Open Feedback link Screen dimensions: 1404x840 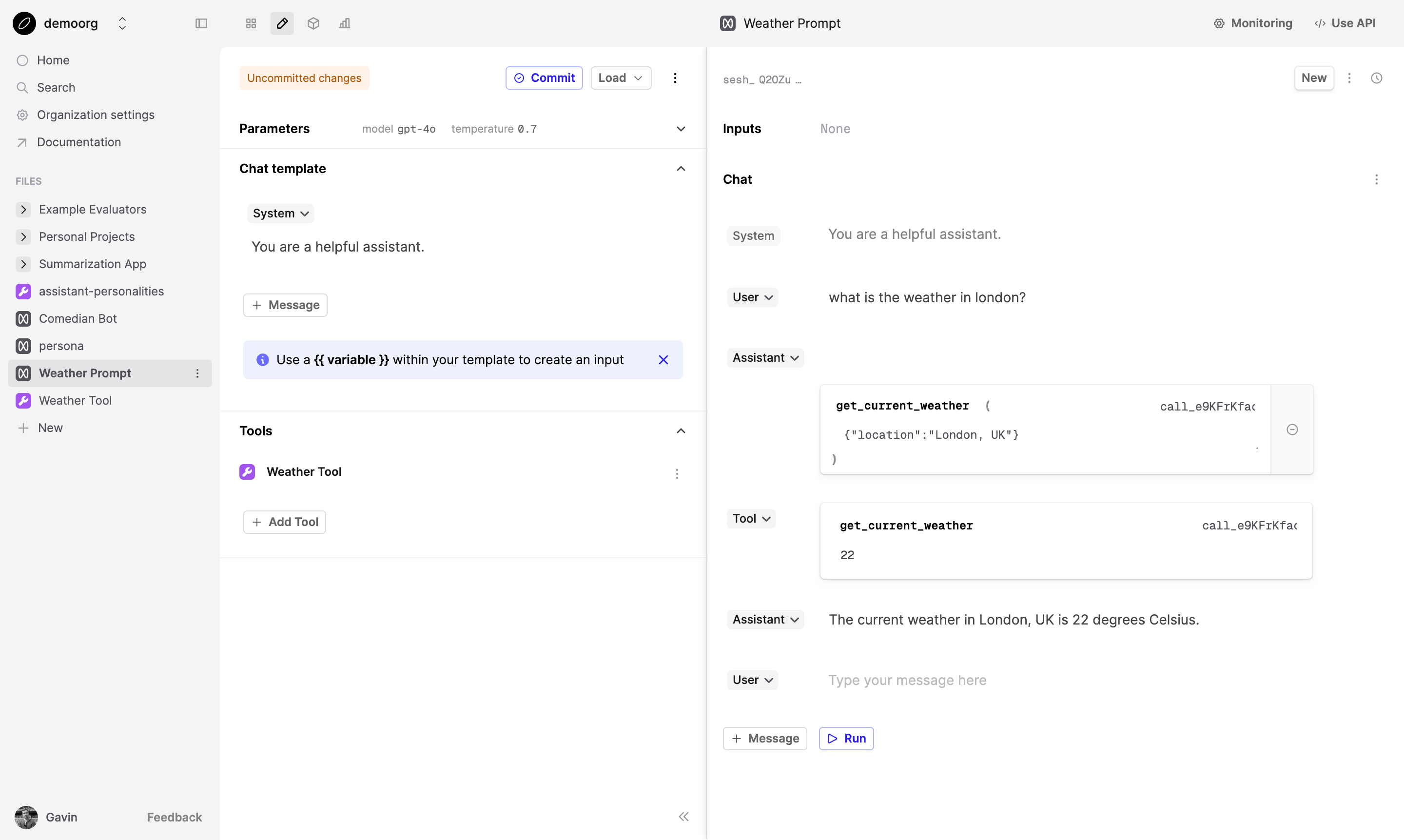(x=175, y=817)
